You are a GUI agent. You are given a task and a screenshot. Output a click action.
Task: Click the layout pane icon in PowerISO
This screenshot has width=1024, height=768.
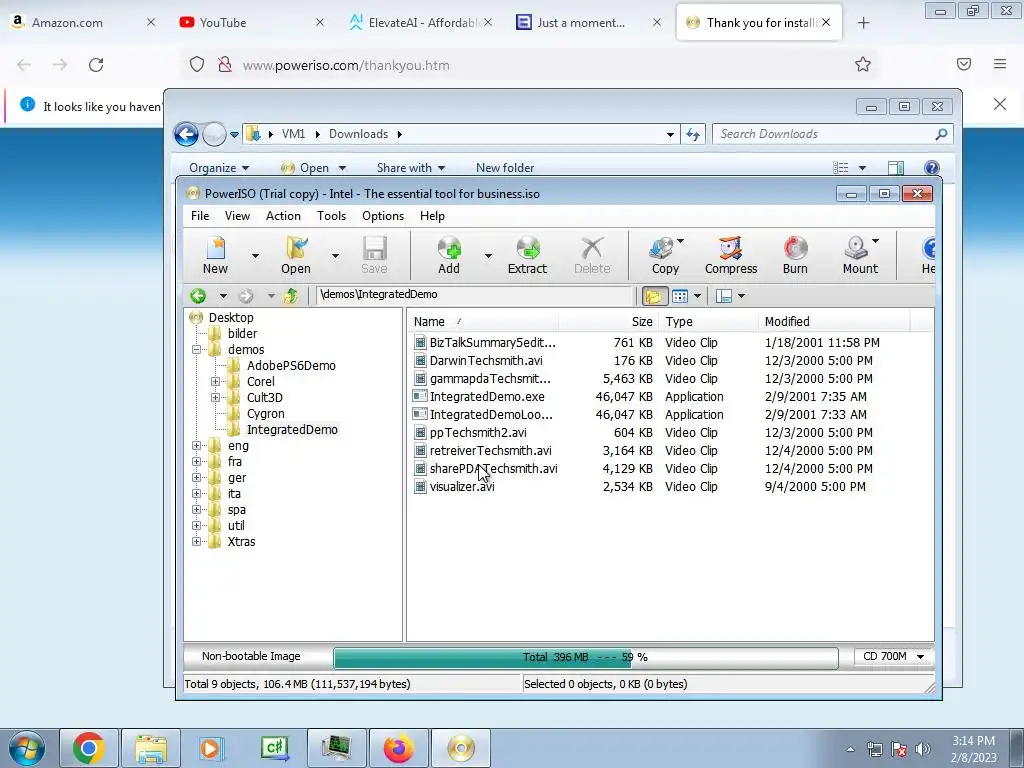(x=724, y=296)
